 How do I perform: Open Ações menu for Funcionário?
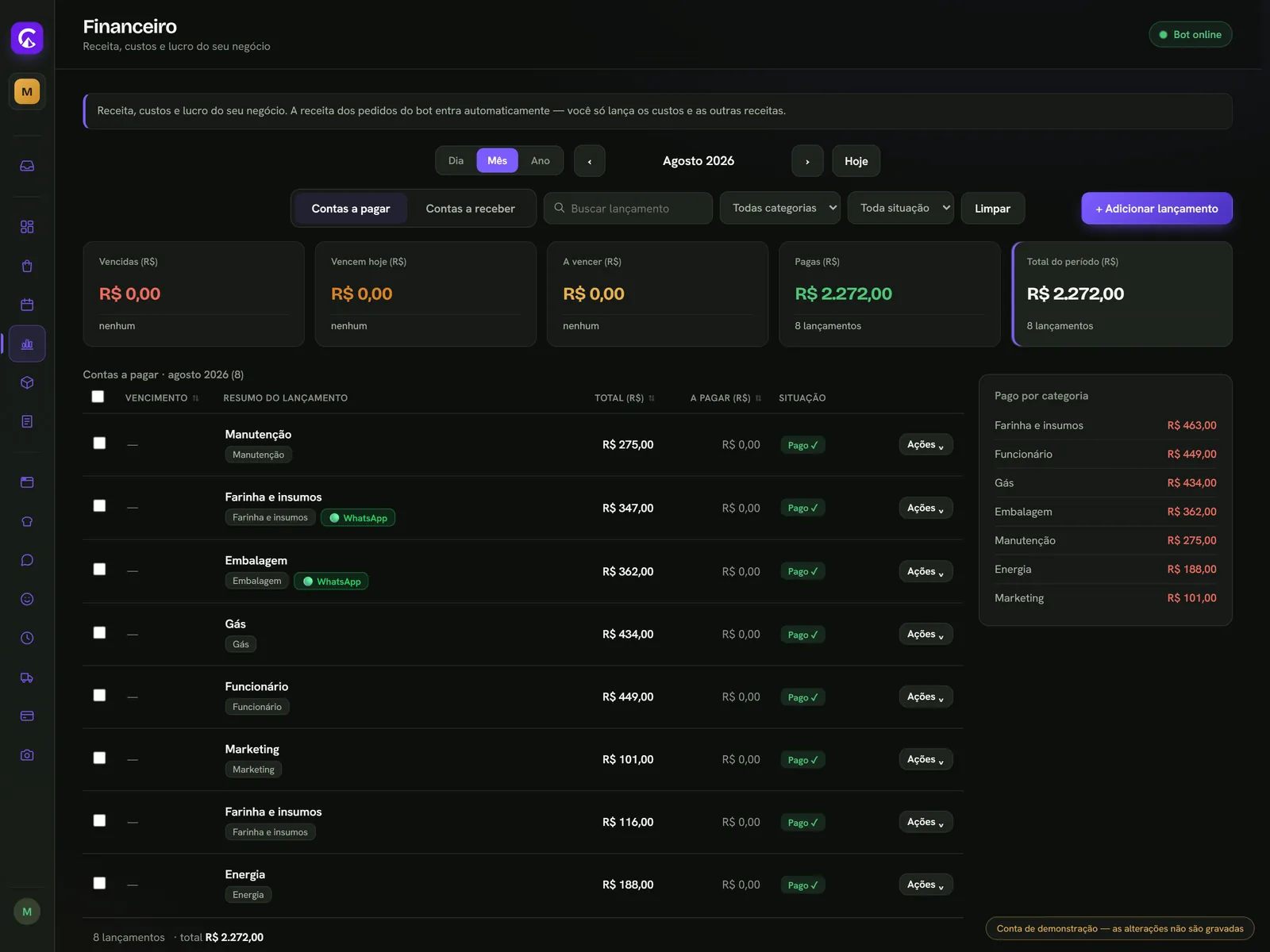[x=926, y=697]
